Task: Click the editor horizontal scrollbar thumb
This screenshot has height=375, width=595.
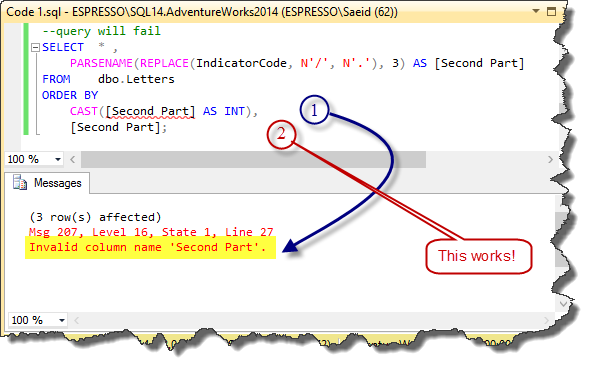Action: 253,159
